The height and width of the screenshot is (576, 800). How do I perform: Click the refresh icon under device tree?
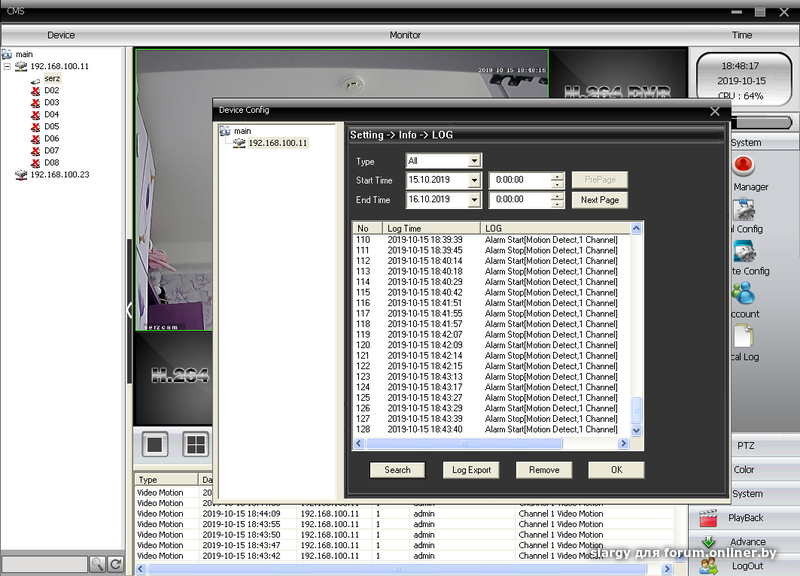[116, 565]
